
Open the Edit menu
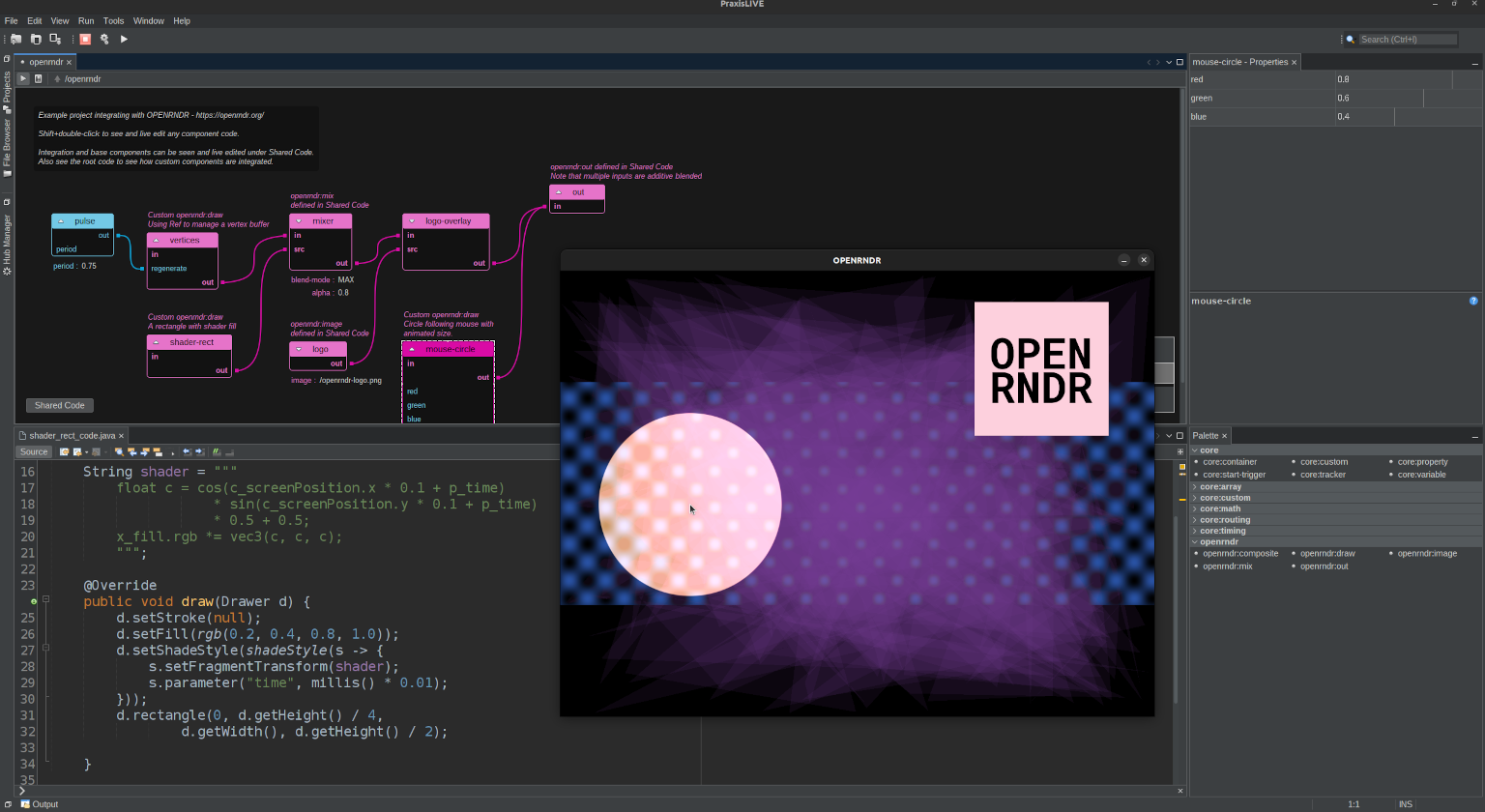point(35,20)
